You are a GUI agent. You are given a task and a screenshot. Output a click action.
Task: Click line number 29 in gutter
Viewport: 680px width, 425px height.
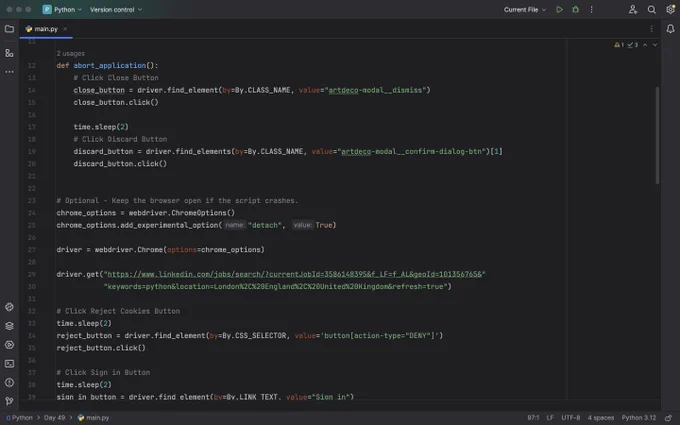click(x=32, y=274)
